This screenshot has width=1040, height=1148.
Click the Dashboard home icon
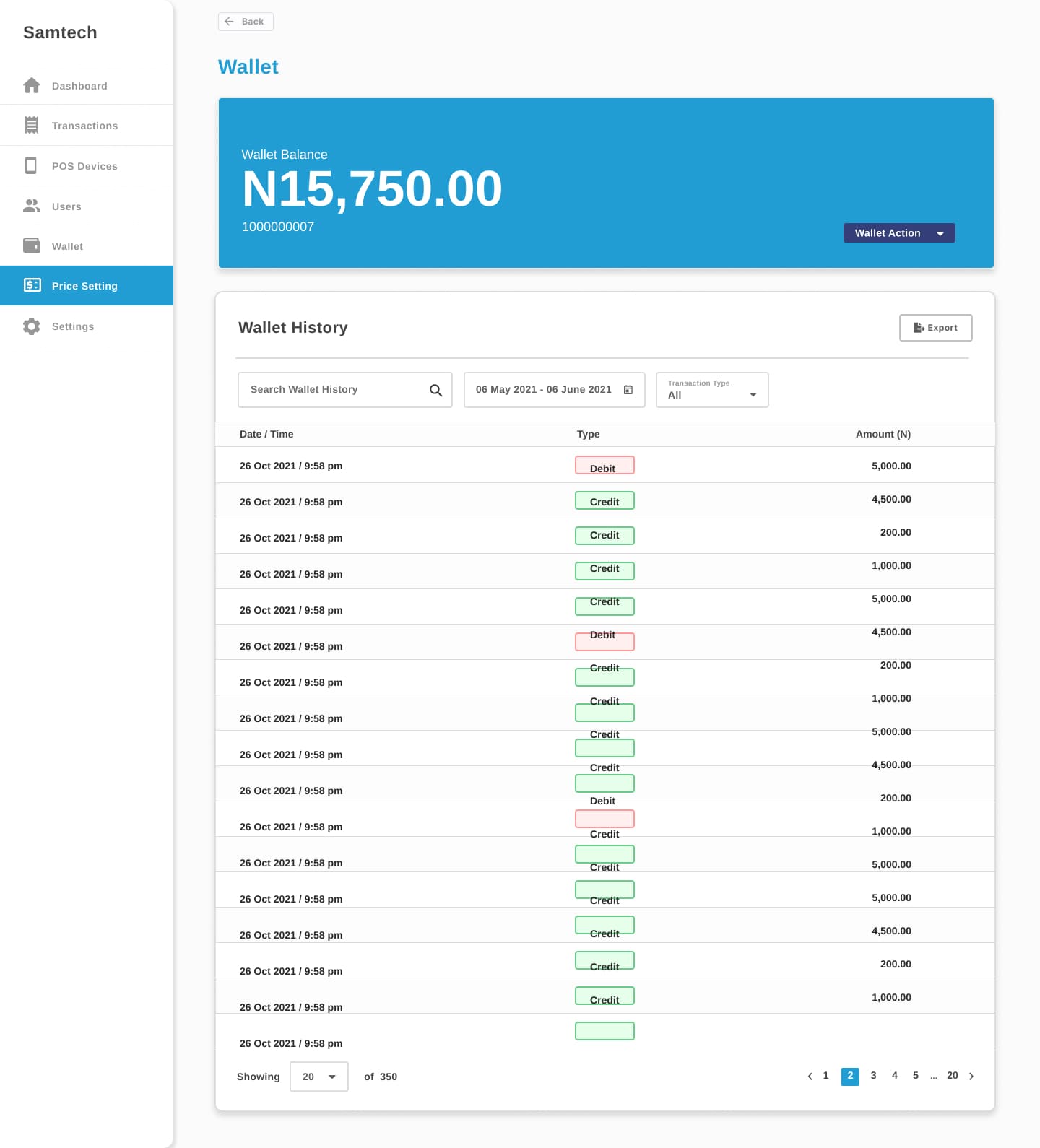pos(32,85)
